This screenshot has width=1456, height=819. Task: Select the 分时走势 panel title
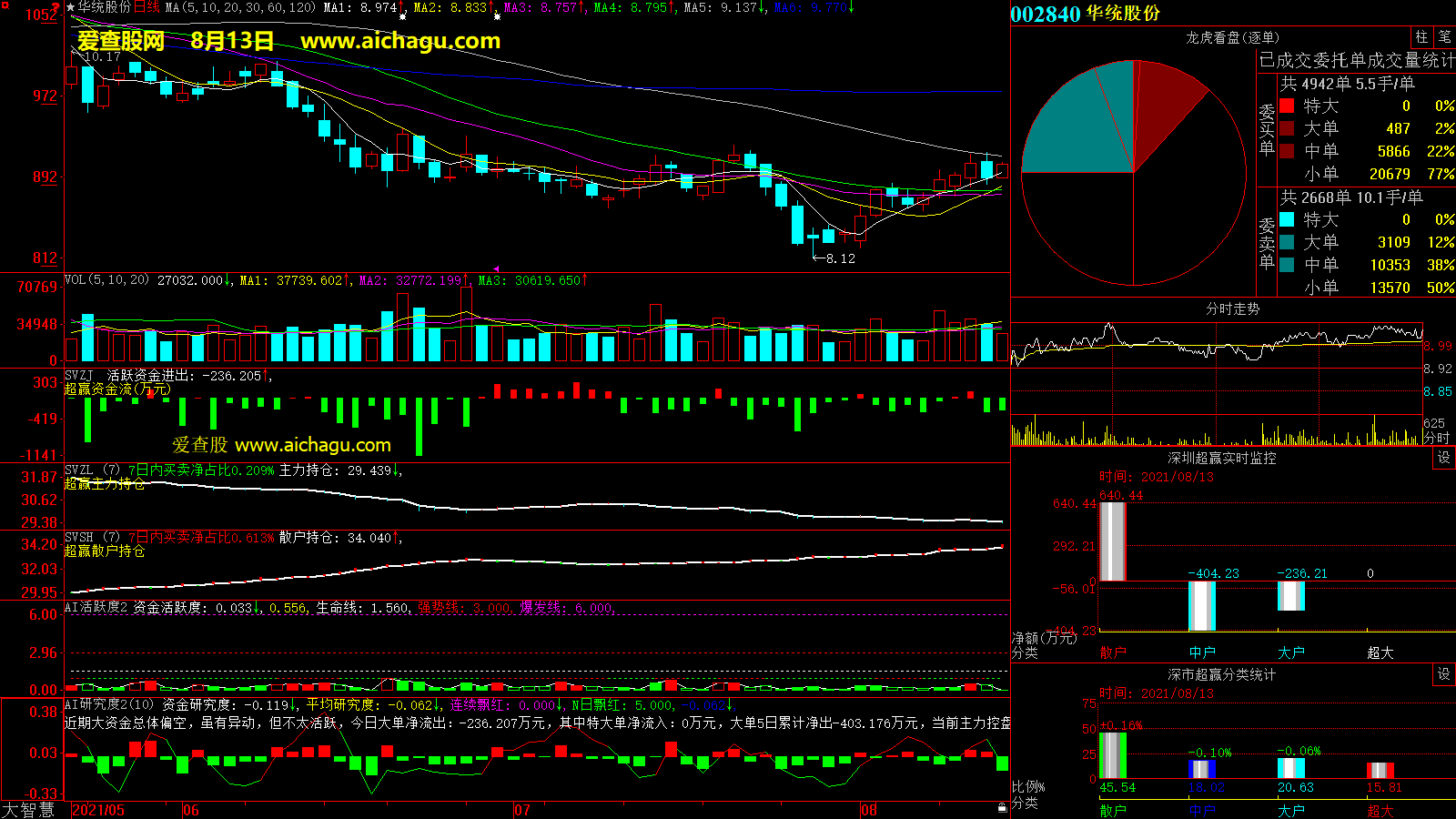pos(1232,308)
